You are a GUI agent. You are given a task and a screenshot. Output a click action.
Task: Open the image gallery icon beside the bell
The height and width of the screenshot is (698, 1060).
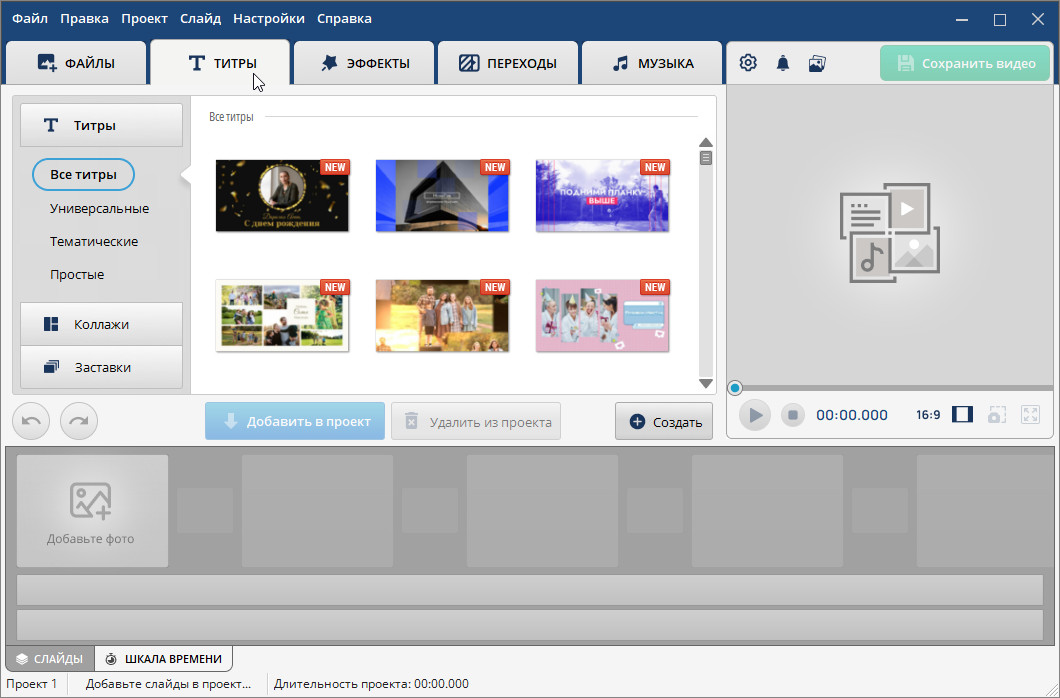pyautogui.click(x=817, y=63)
